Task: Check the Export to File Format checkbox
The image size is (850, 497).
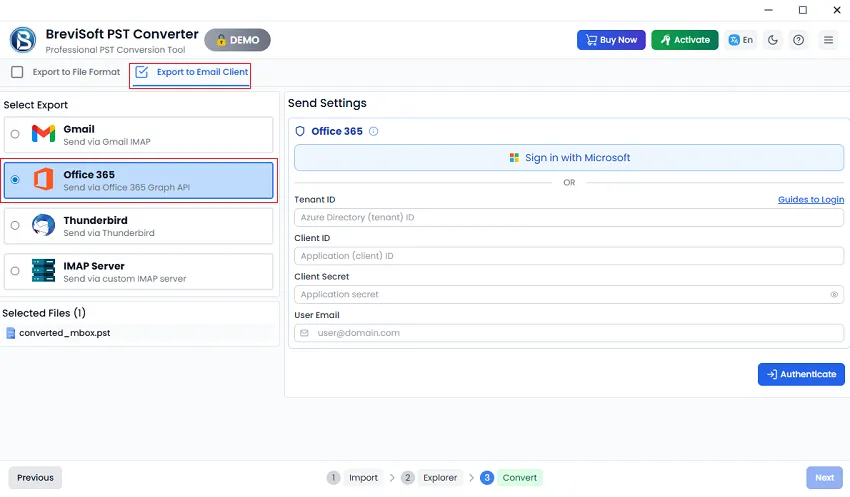Action: coord(17,72)
